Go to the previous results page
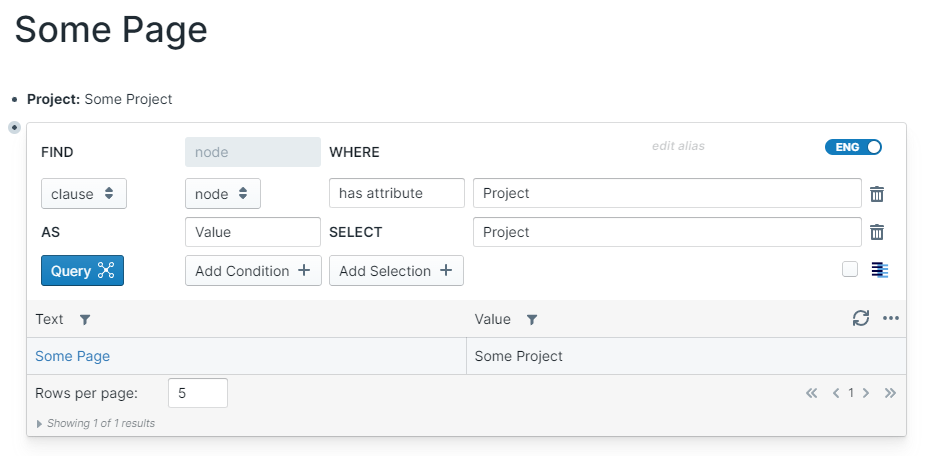The height and width of the screenshot is (456, 930). [836, 393]
